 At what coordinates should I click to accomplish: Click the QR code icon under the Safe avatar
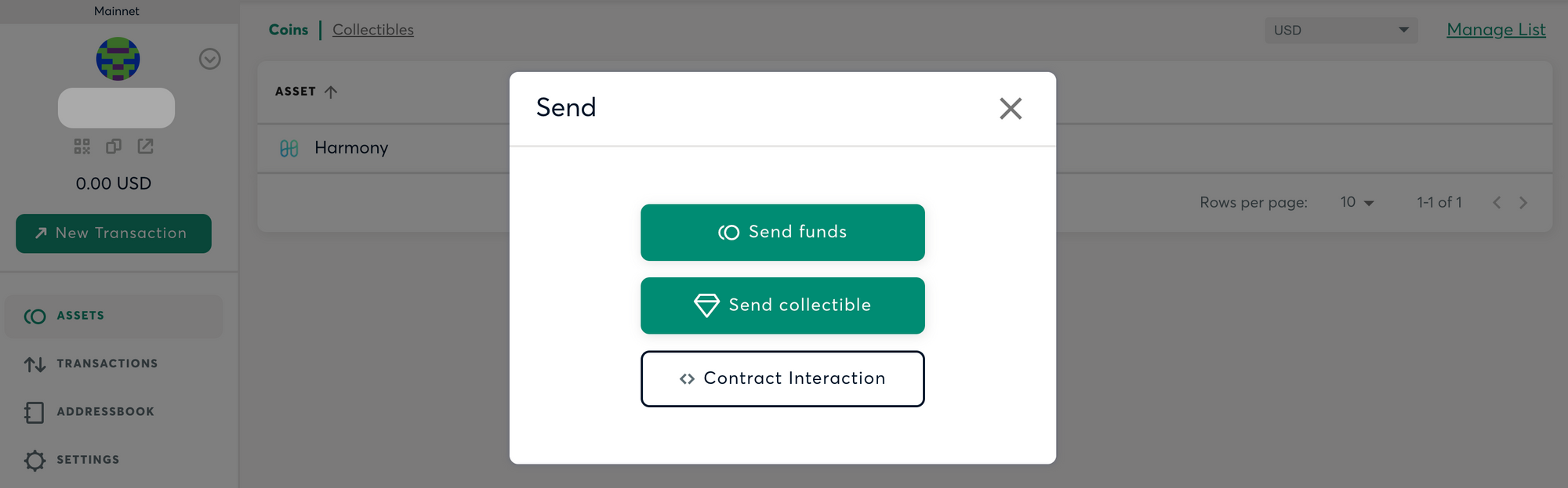[82, 146]
